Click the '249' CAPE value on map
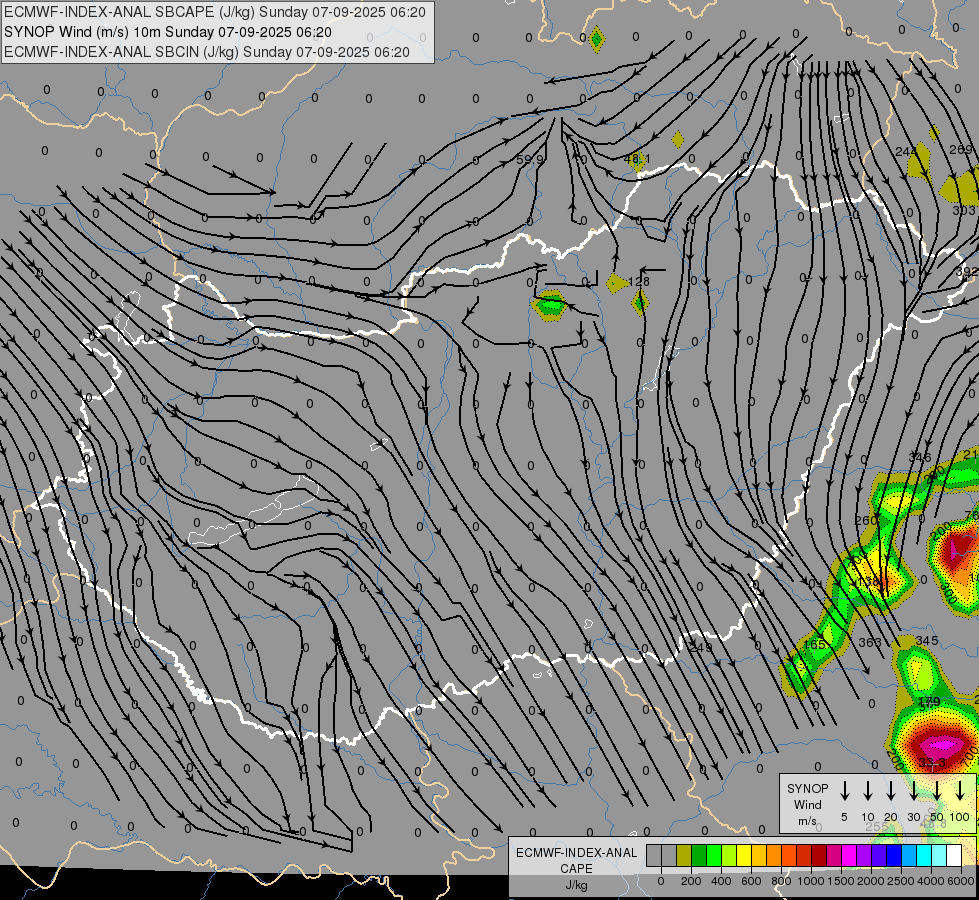Viewport: 979px width, 900px height. coord(700,647)
